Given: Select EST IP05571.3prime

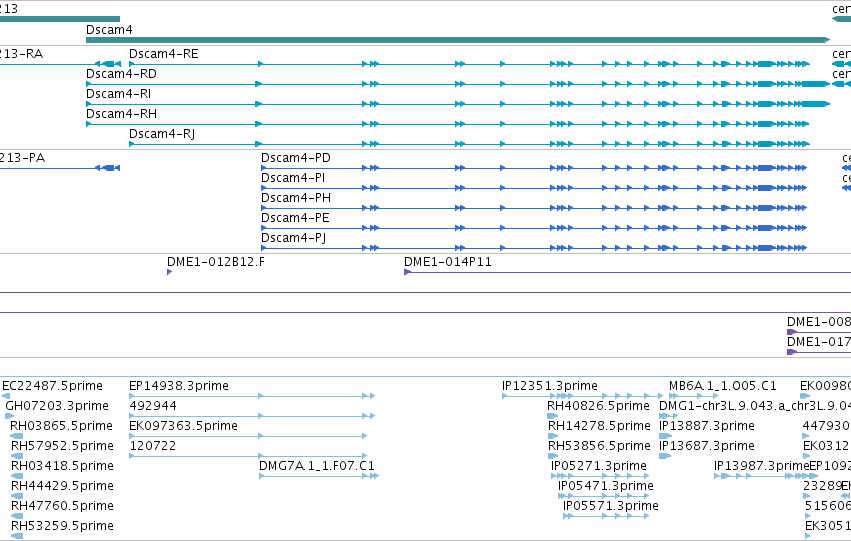Looking at the screenshot, I should pos(611,506).
